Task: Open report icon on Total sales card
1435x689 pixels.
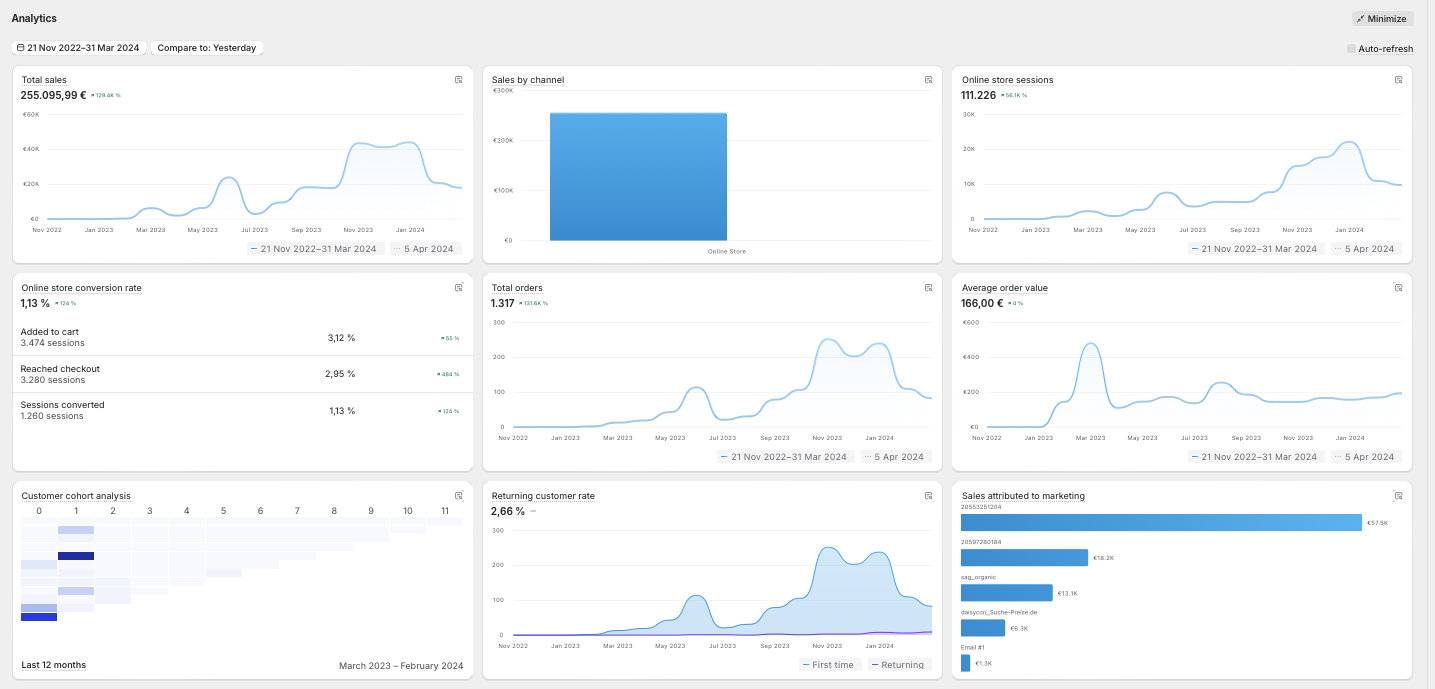Action: [459, 80]
